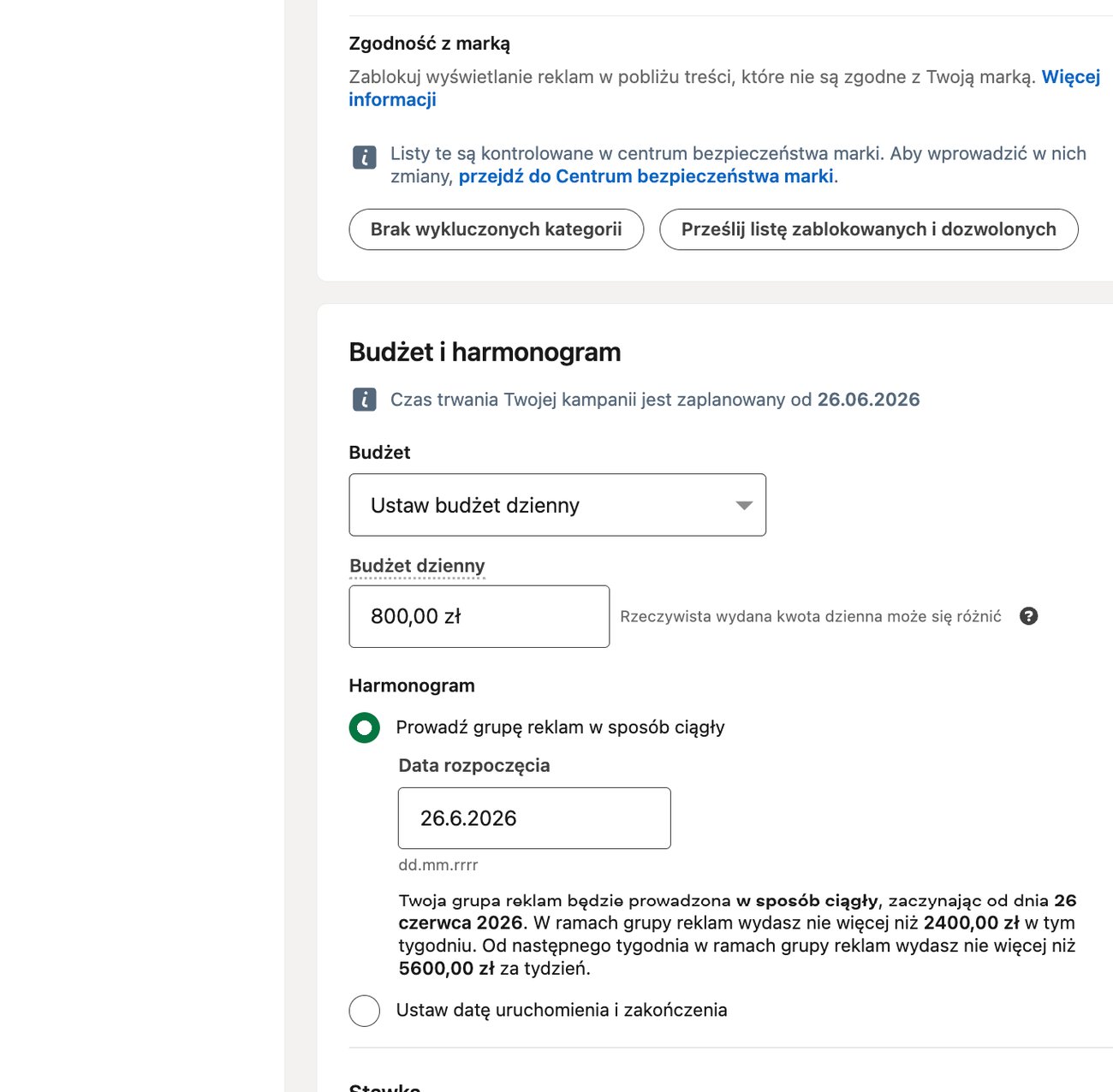Viewport: 1113px width, 1092px height.
Task: Click the 'Budżet i harmonogram' heading
Action: coord(485,353)
